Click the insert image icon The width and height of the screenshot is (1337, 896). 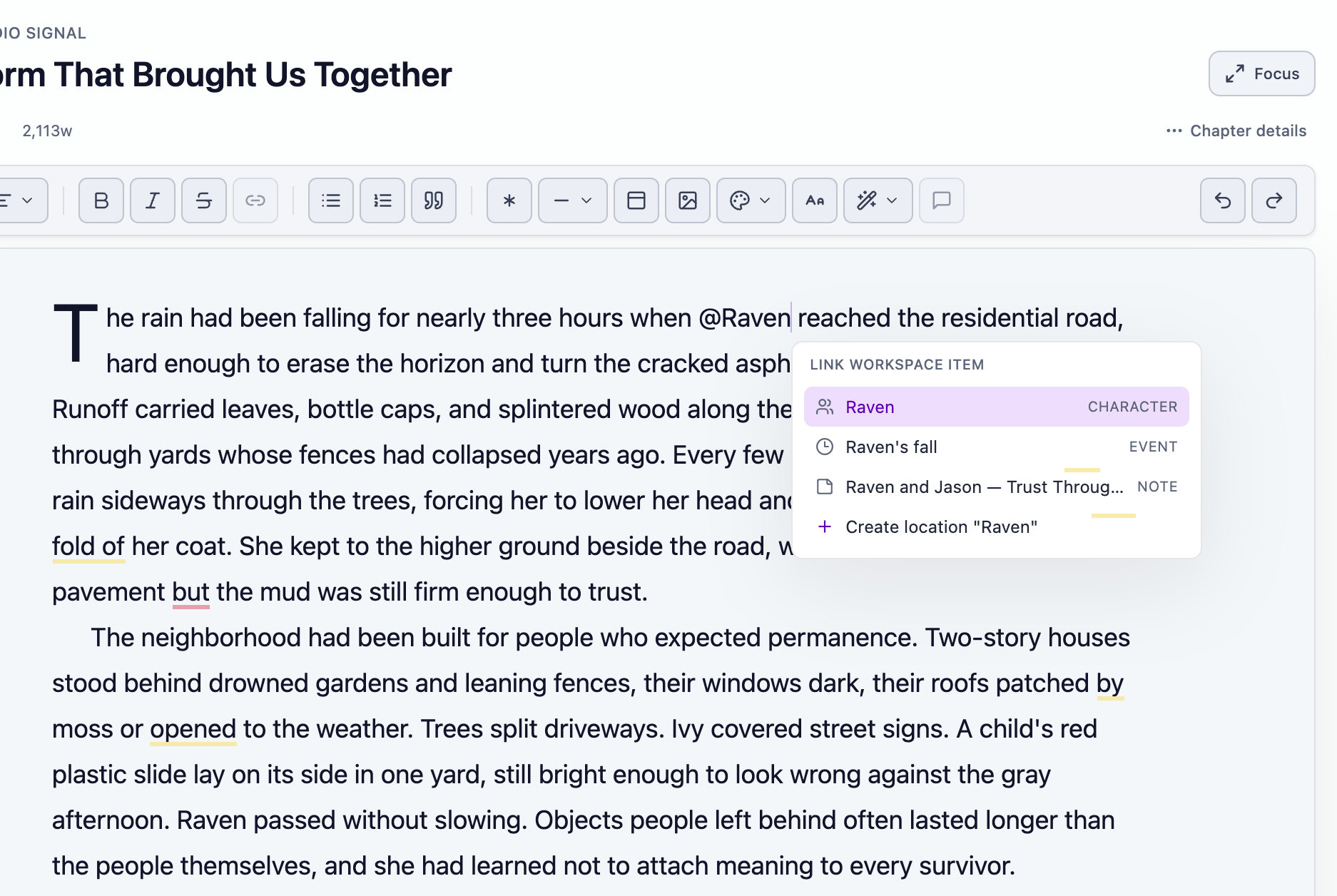click(688, 200)
